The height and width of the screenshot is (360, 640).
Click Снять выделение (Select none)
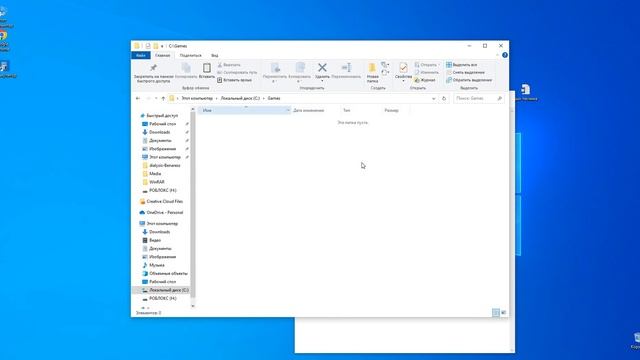pos(465,72)
